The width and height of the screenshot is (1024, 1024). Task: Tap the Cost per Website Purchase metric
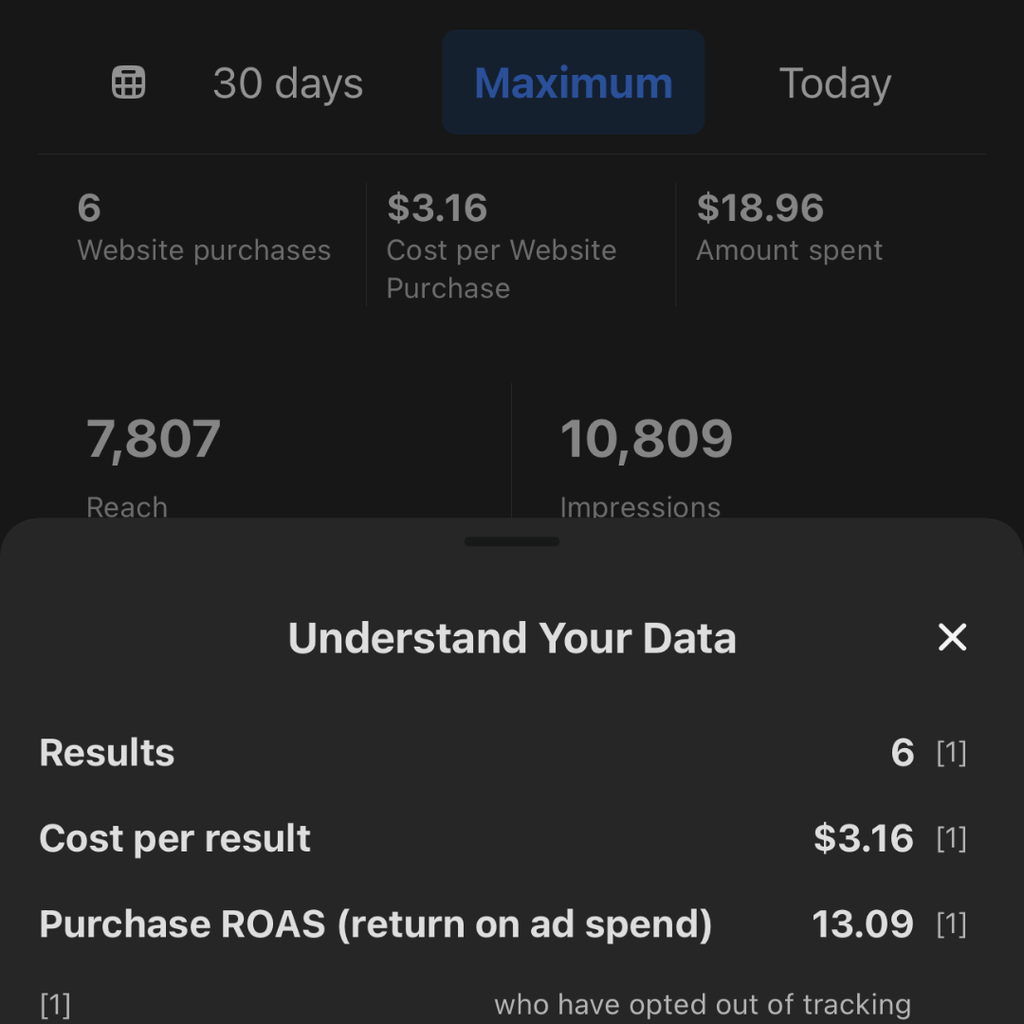[500, 245]
